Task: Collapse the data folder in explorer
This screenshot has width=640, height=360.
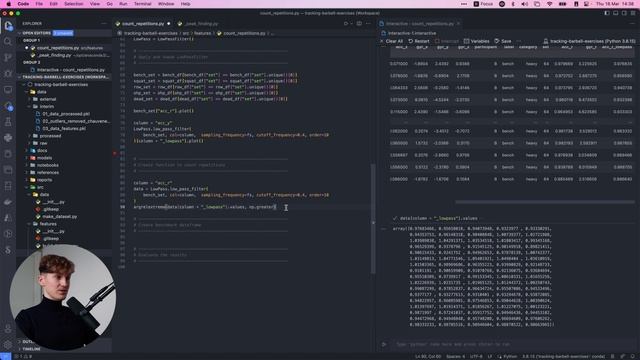Action: [x=42, y=92]
